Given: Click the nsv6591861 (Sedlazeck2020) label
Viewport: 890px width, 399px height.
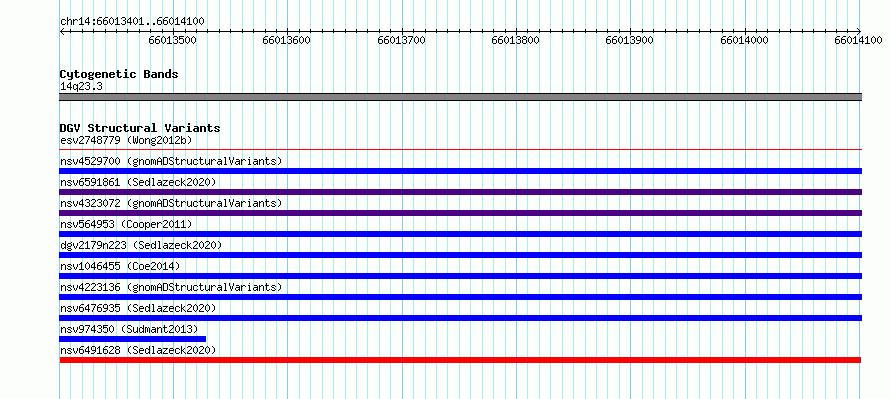Looking at the screenshot, I should (138, 182).
